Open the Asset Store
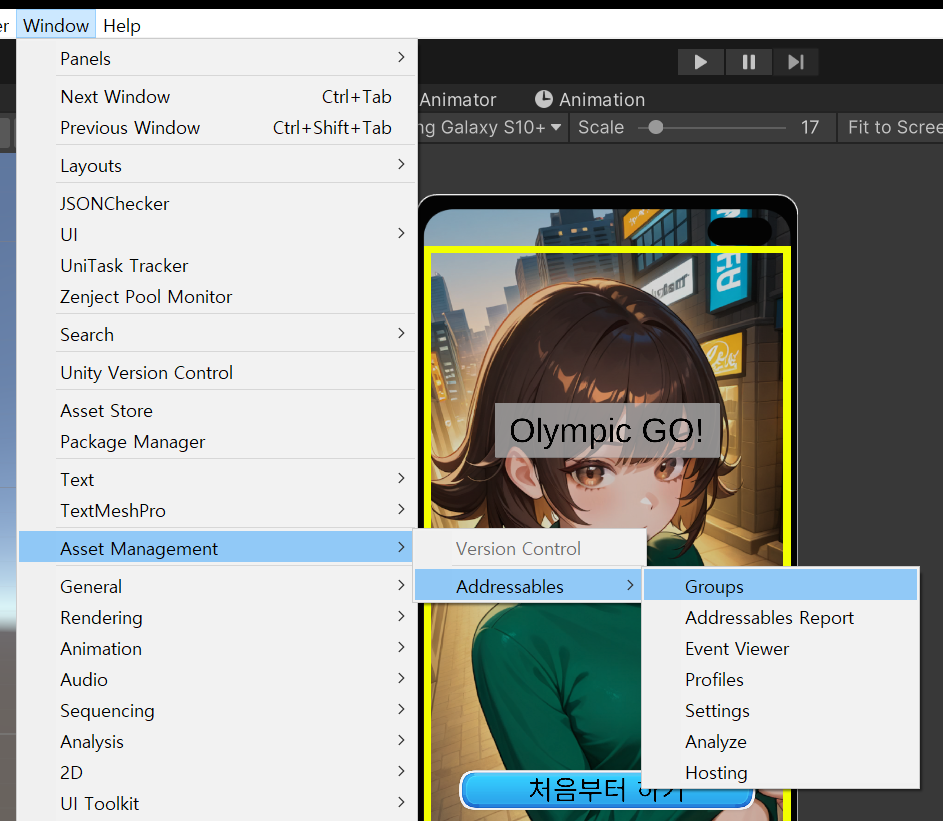Screen dimensions: 943x821 pos(218,411)
